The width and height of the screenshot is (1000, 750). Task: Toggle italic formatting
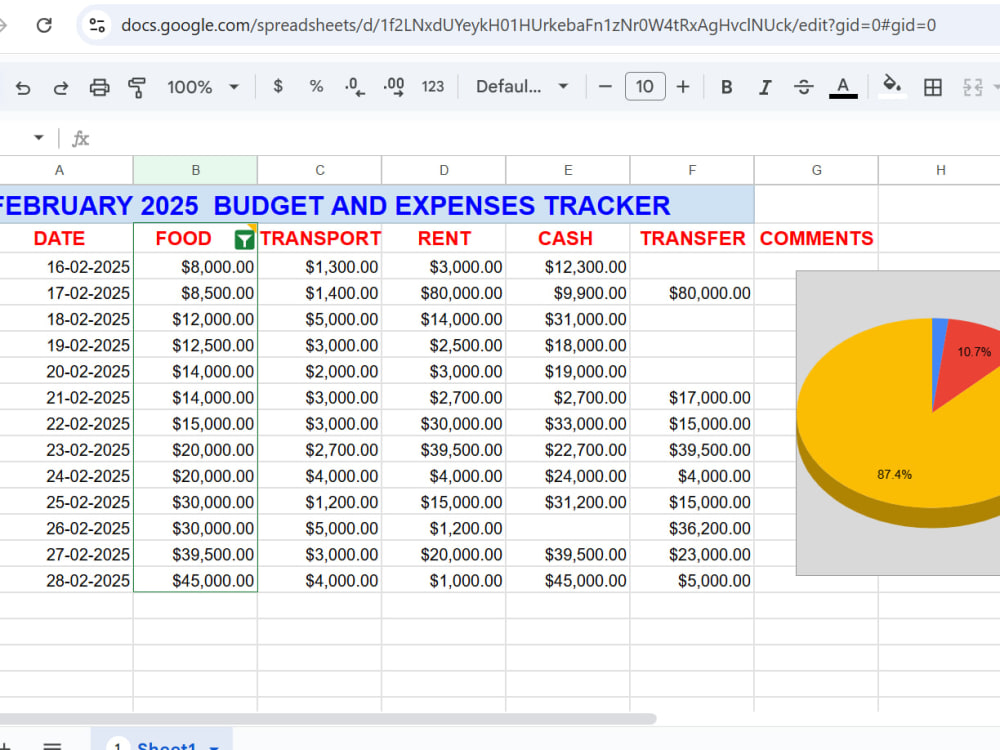(x=765, y=87)
